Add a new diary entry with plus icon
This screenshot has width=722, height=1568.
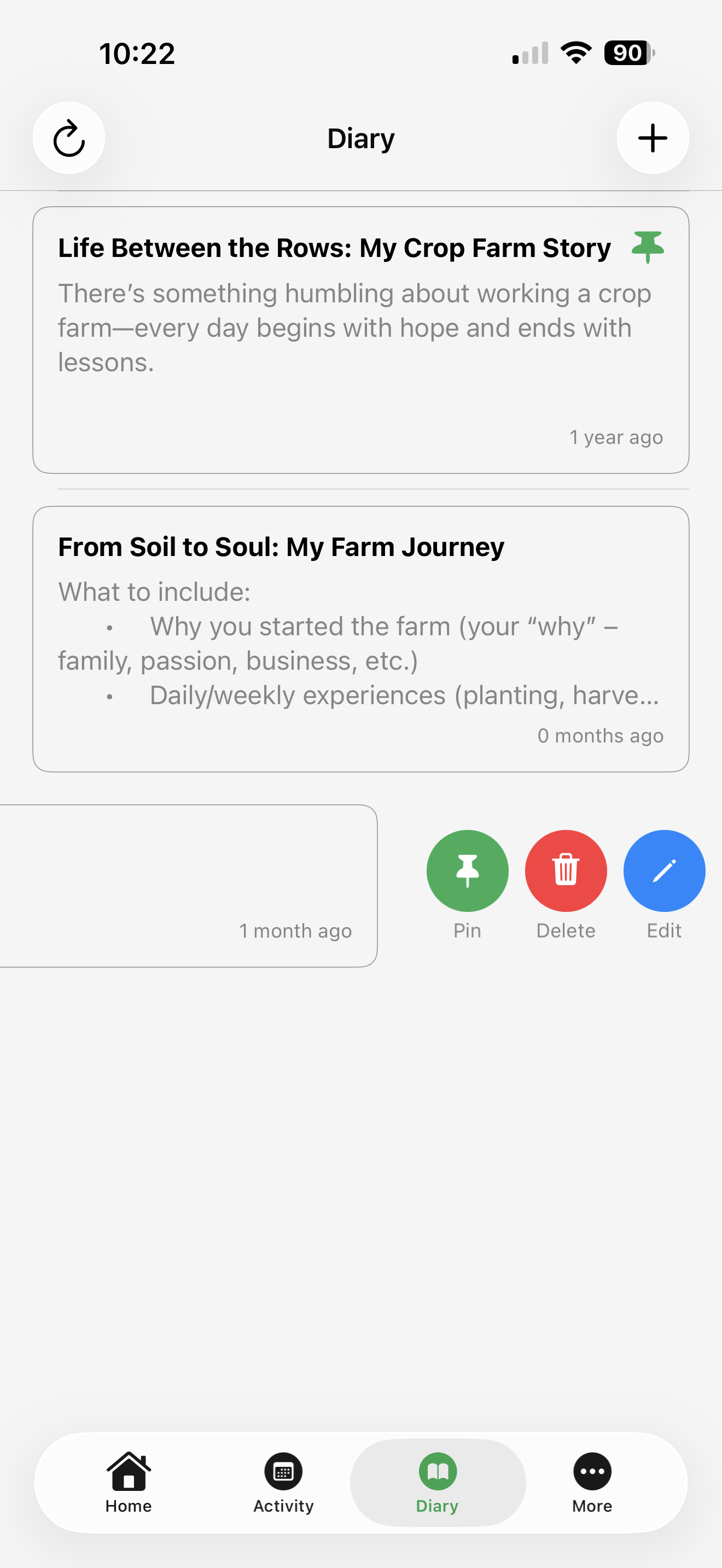point(653,138)
